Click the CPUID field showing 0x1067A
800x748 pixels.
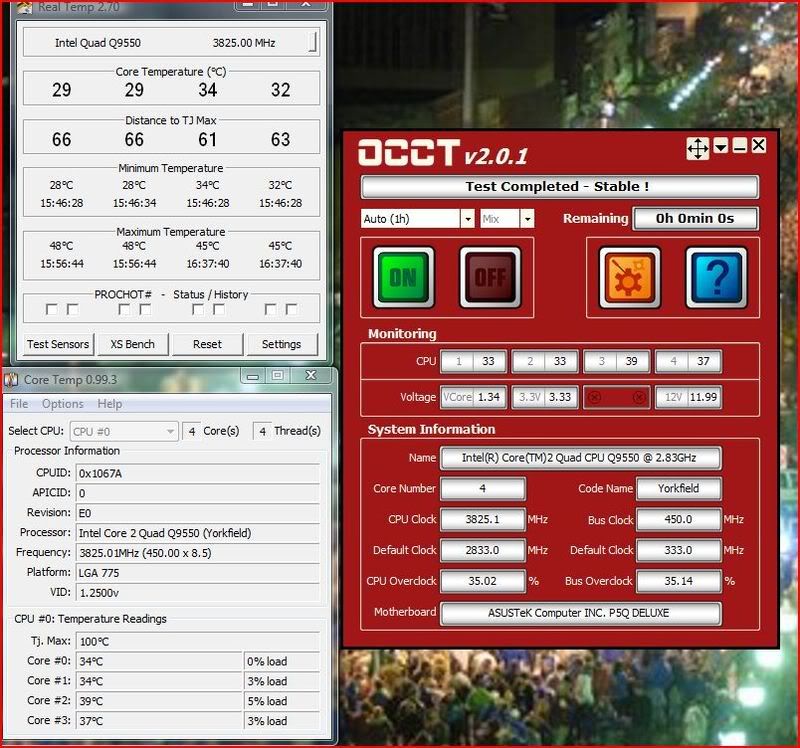[197, 473]
